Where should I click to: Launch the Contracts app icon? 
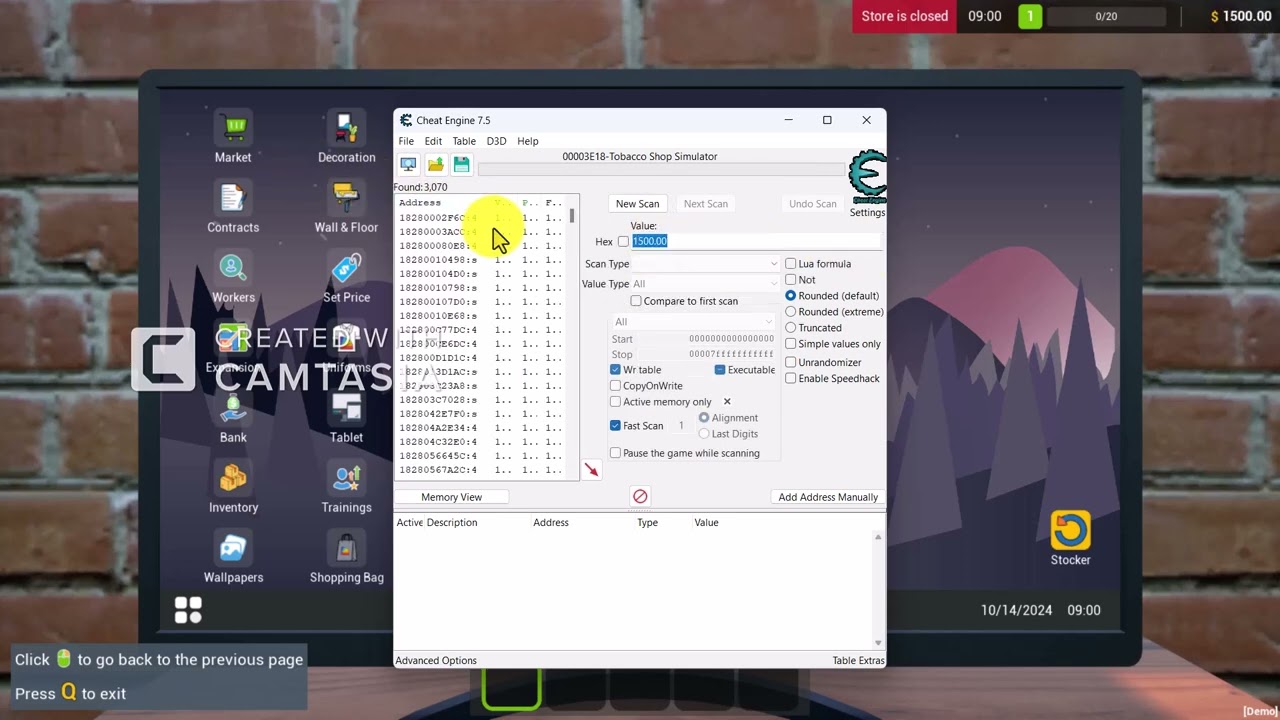tap(233, 198)
